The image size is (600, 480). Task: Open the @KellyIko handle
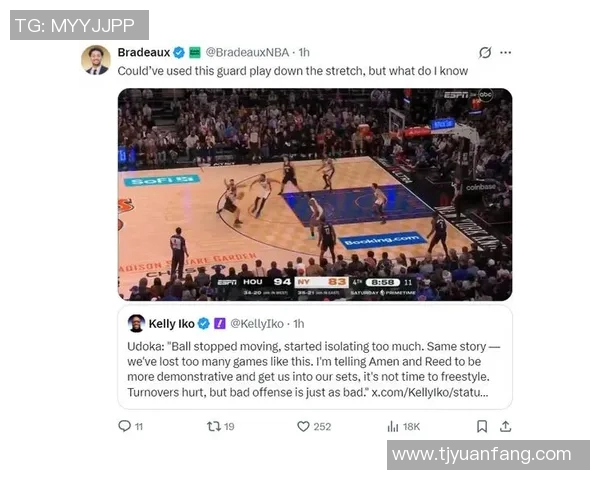tap(257, 324)
